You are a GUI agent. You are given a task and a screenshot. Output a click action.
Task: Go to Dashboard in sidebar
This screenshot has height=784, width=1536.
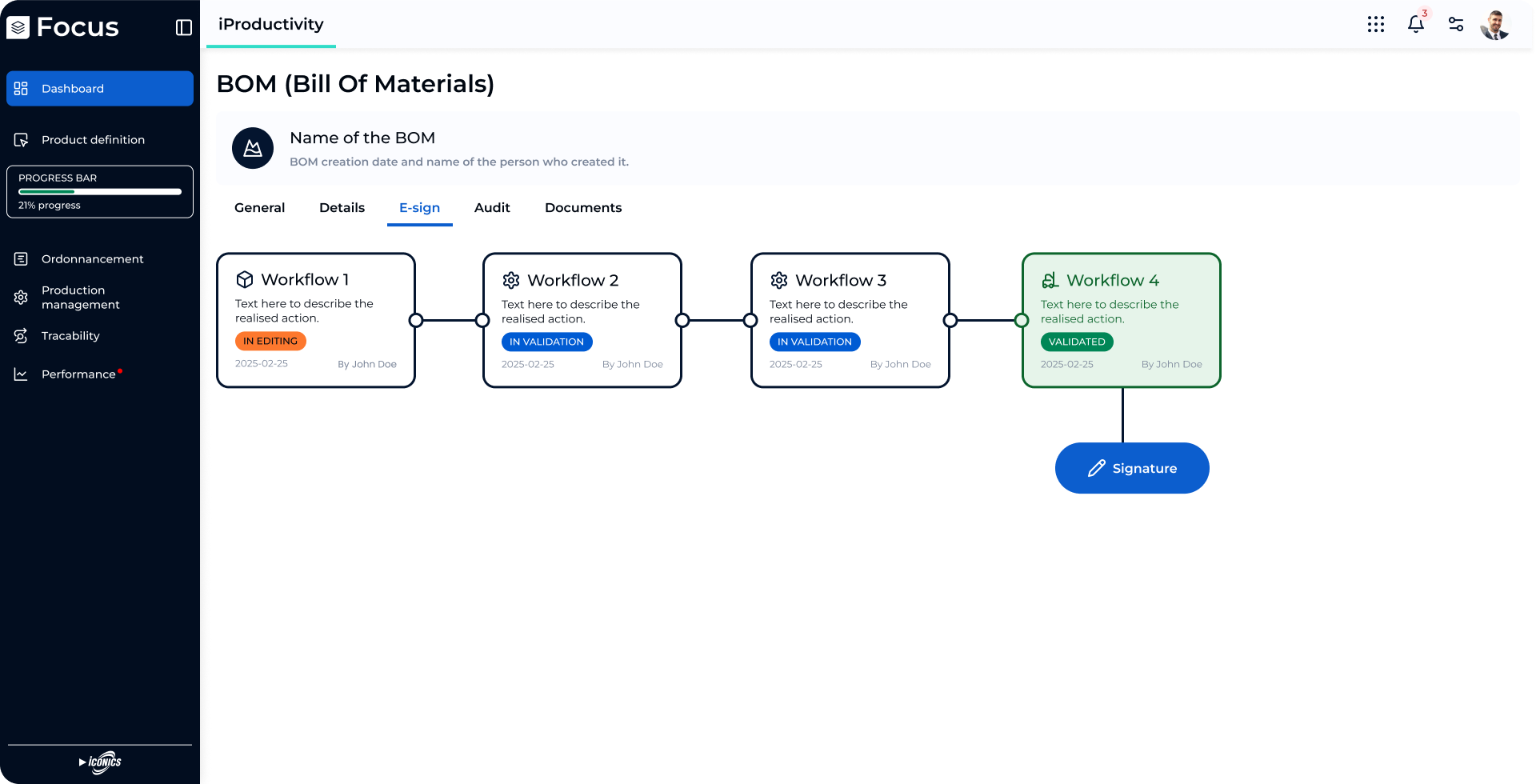coord(100,88)
